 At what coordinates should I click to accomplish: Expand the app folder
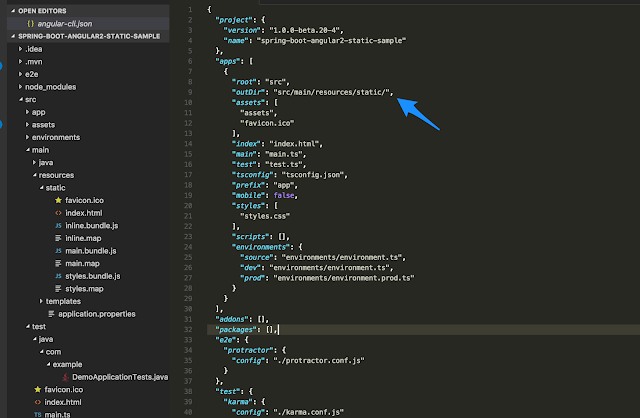[27, 112]
